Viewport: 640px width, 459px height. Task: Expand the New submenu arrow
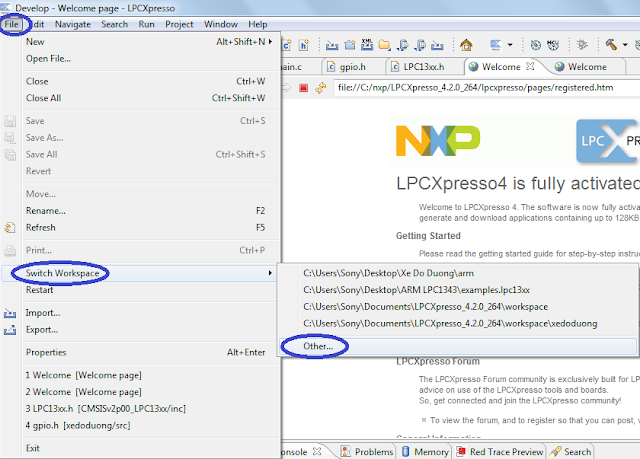pos(270,42)
